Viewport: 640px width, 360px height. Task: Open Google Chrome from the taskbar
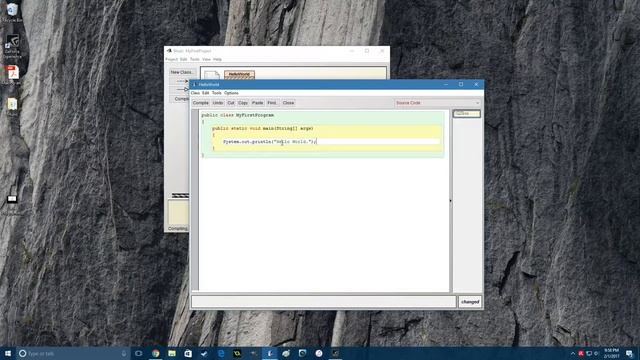(156, 353)
